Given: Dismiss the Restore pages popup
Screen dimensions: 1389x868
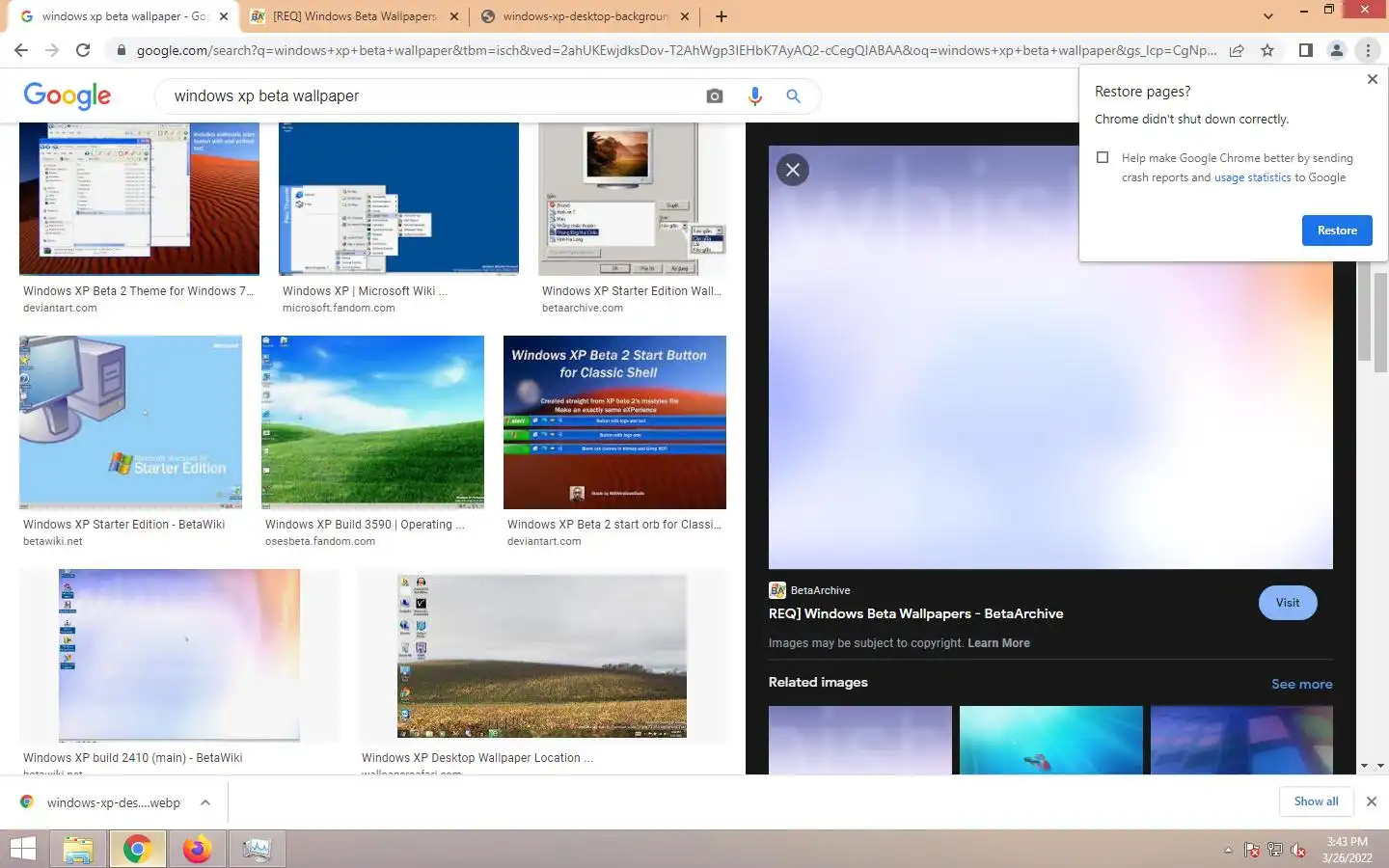Looking at the screenshot, I should pos(1372,79).
